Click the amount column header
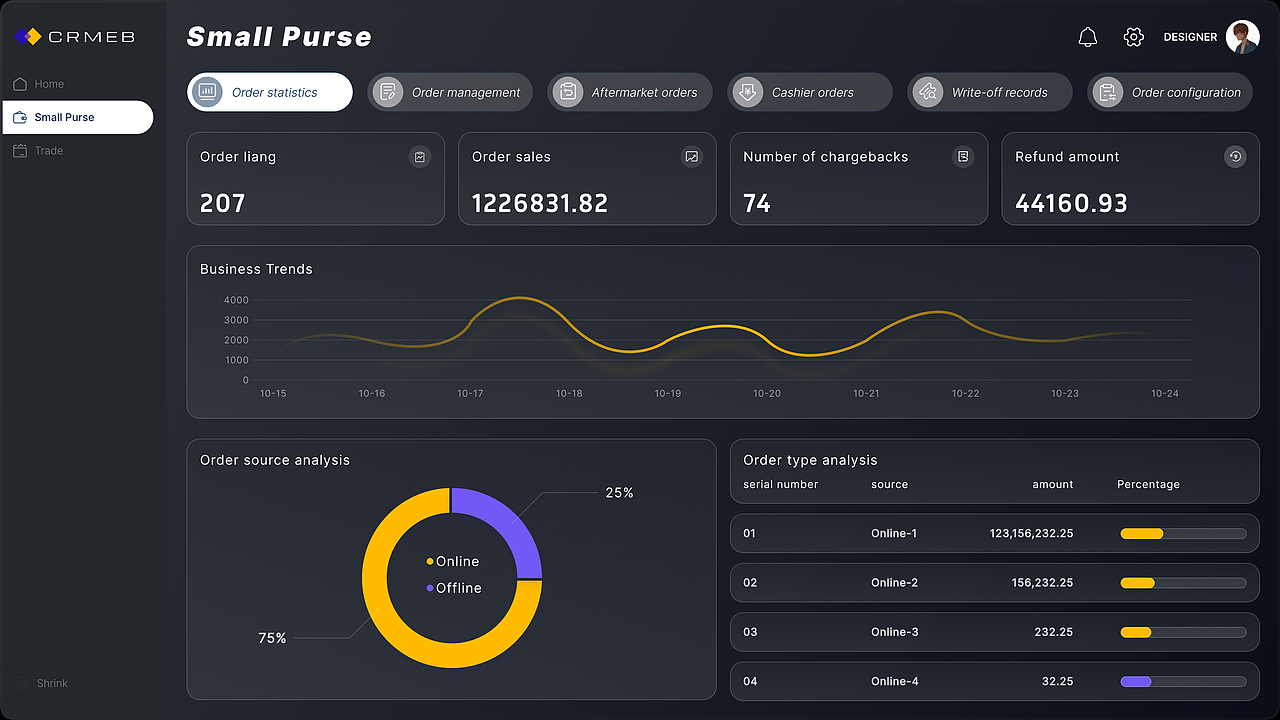This screenshot has width=1280, height=720. click(x=1053, y=485)
